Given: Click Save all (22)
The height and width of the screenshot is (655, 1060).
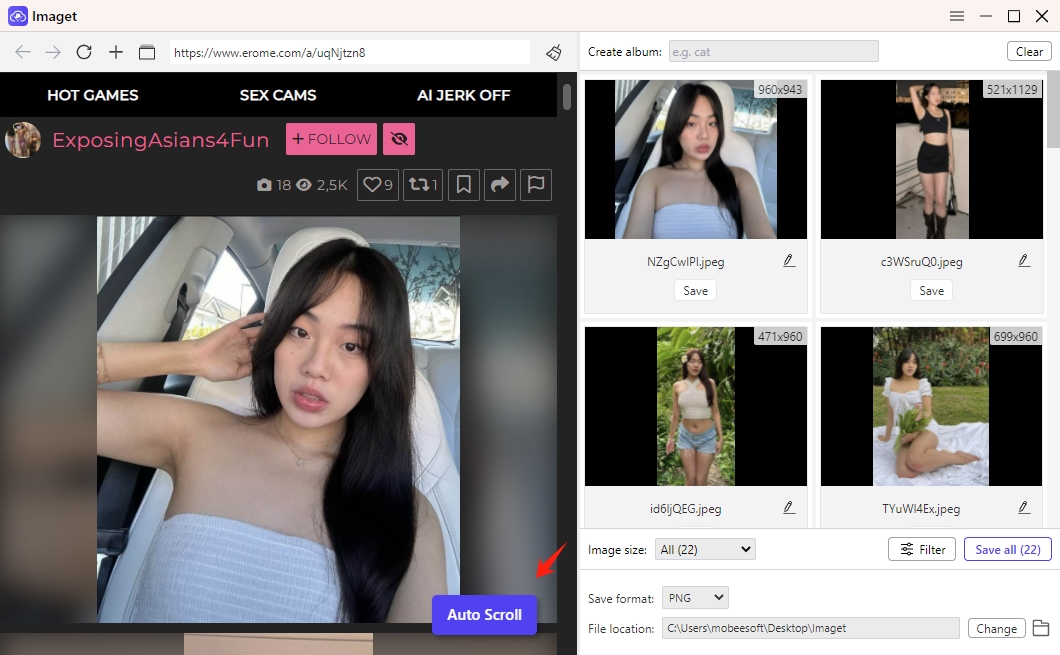Looking at the screenshot, I should (1007, 549).
